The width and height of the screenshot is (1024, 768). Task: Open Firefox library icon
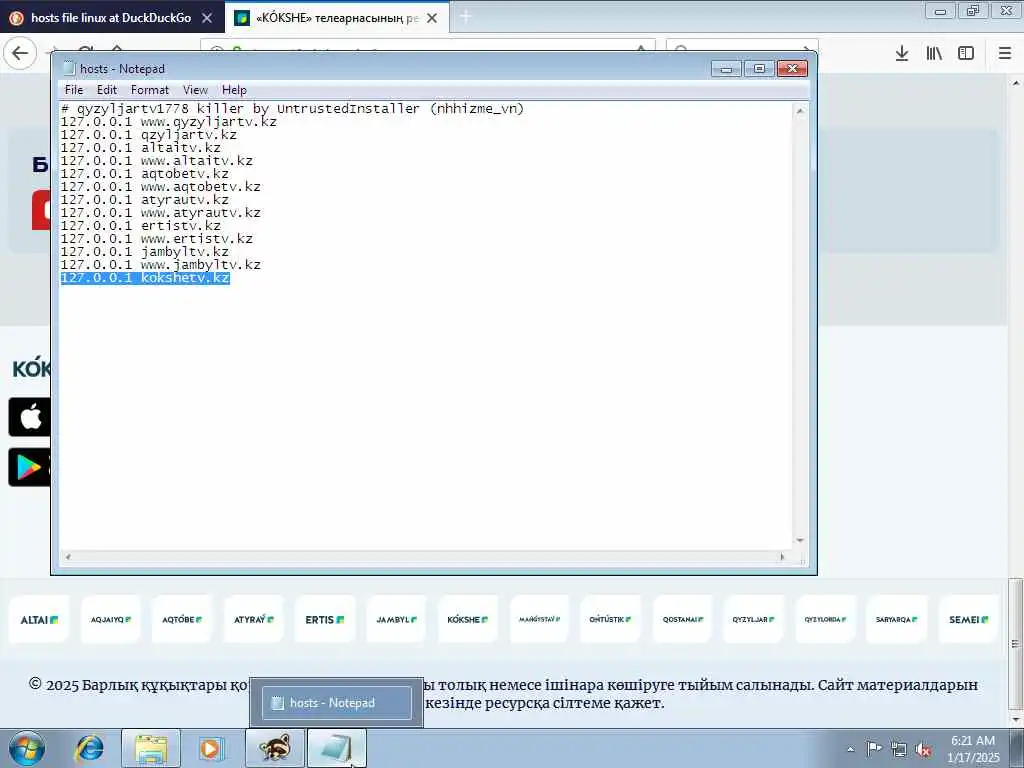934,54
